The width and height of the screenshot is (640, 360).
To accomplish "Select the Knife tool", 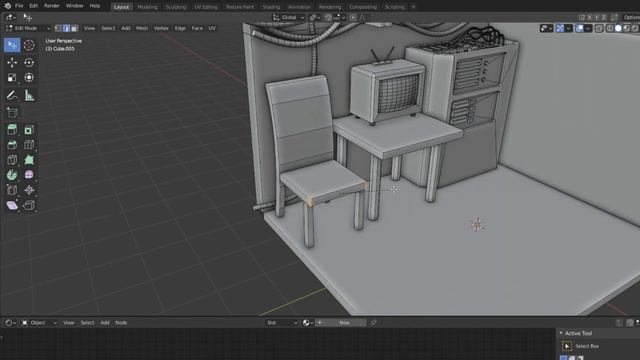I will [12, 160].
